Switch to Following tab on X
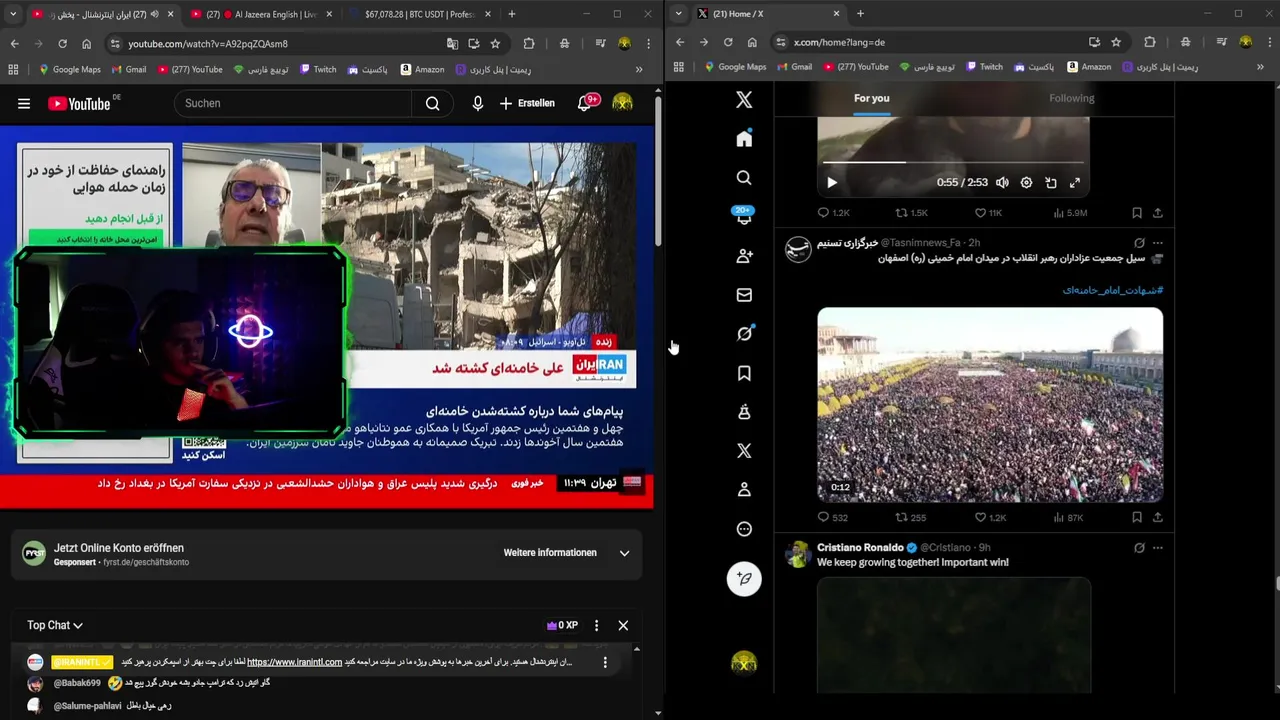 coord(1072,98)
